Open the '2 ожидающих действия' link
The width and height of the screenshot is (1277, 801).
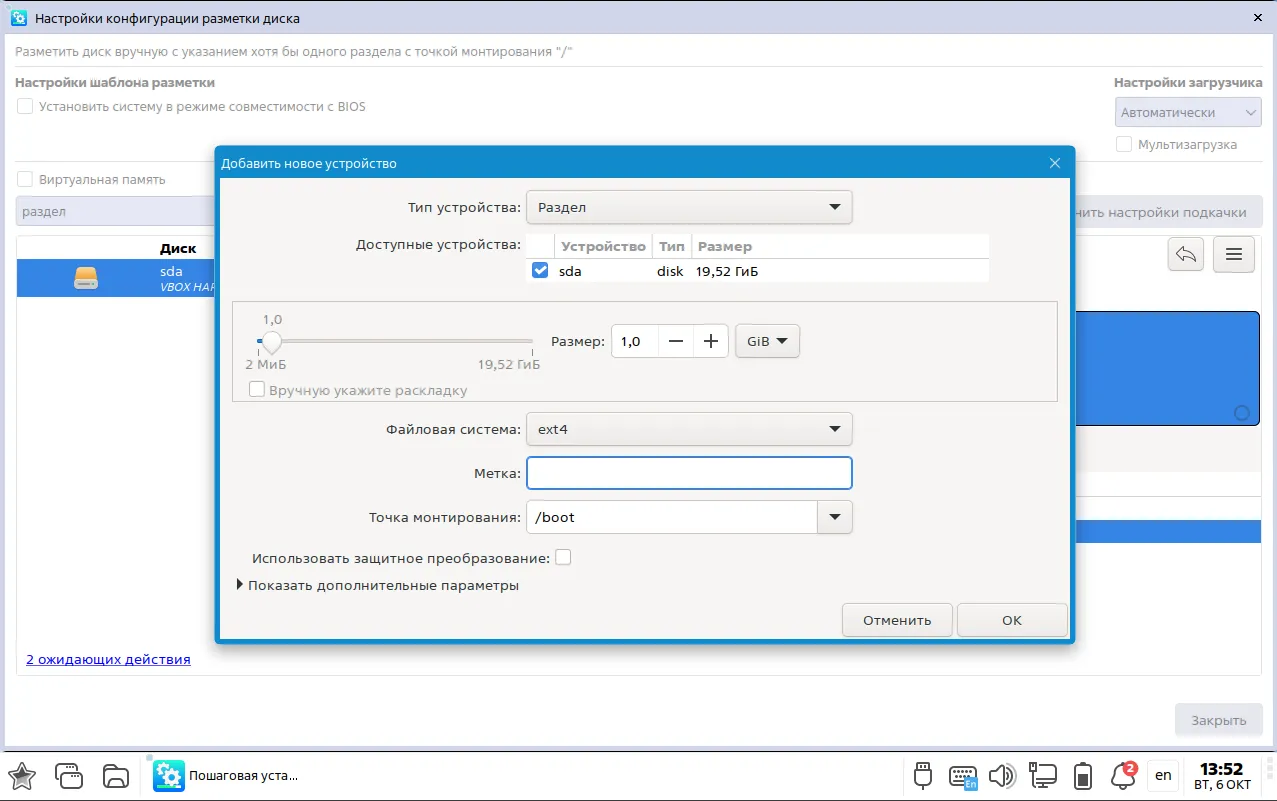pyautogui.click(x=108, y=659)
